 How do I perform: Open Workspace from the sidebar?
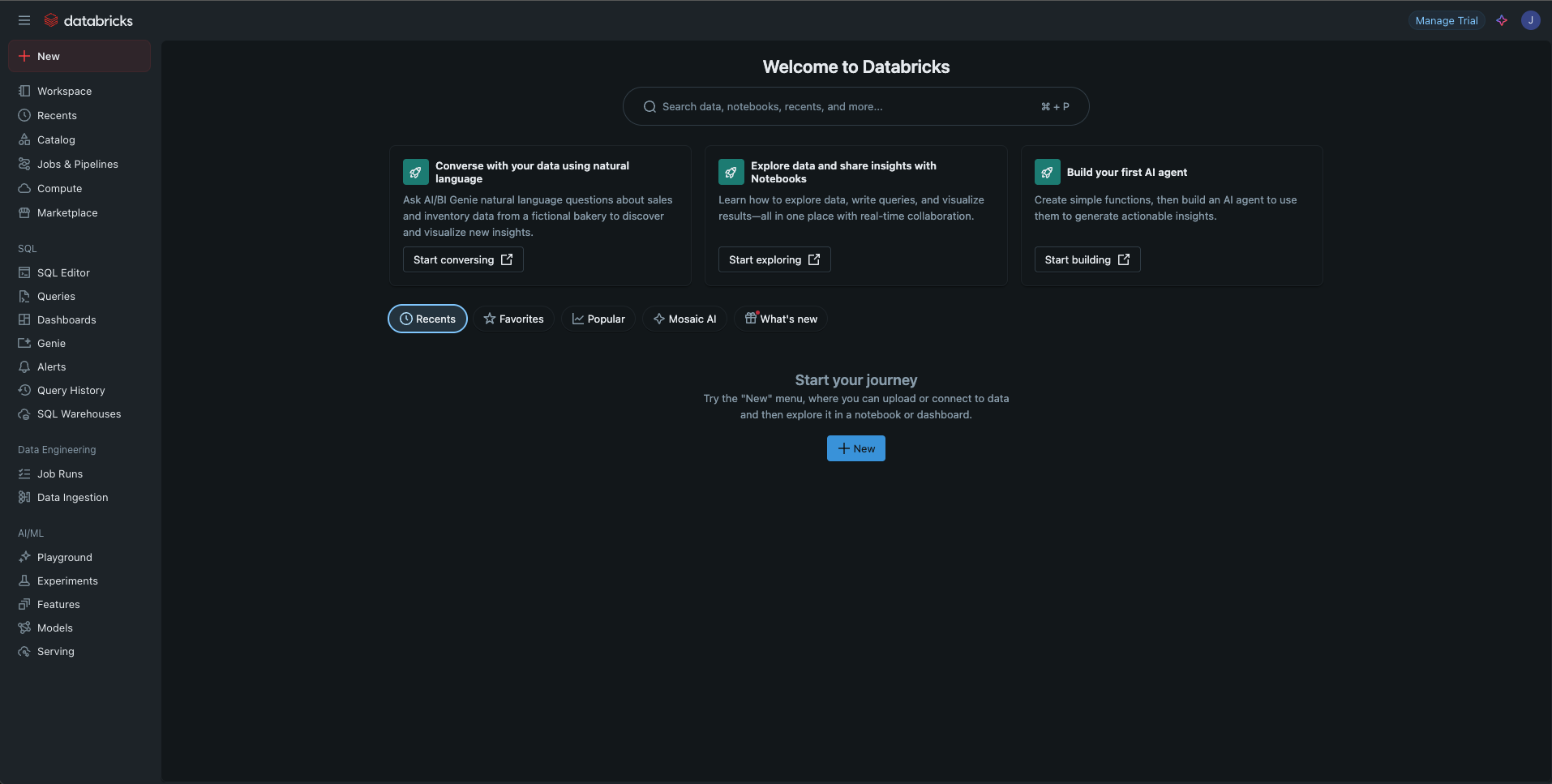79,91
